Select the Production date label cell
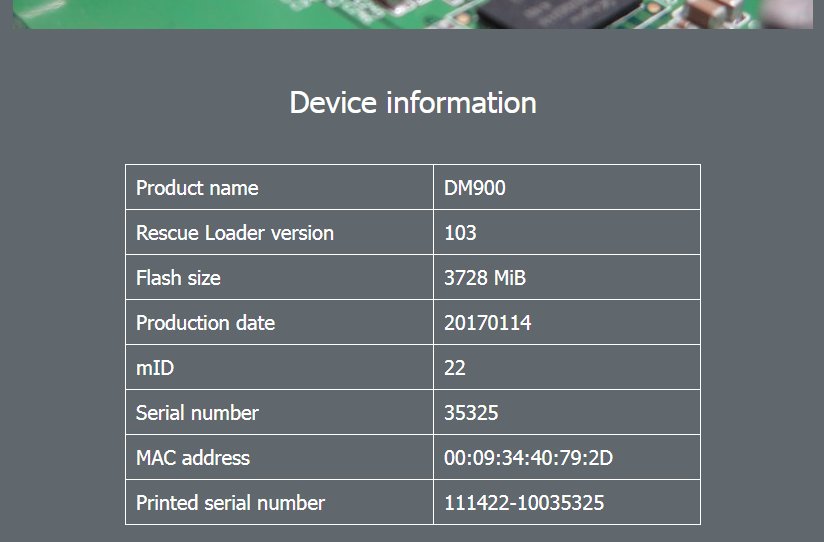Image resolution: width=824 pixels, height=542 pixels. (x=205, y=323)
